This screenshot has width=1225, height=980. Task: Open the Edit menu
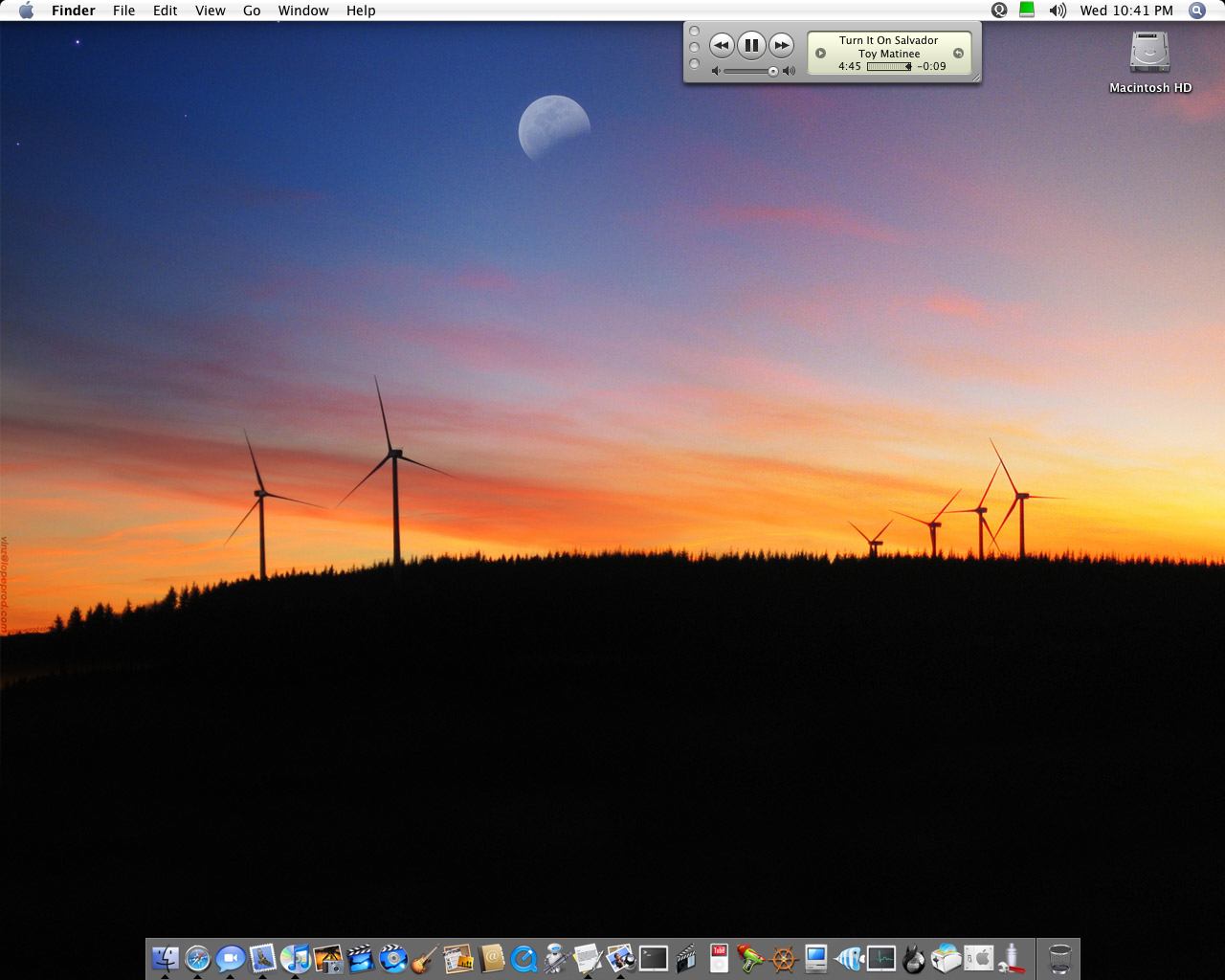pos(166,11)
